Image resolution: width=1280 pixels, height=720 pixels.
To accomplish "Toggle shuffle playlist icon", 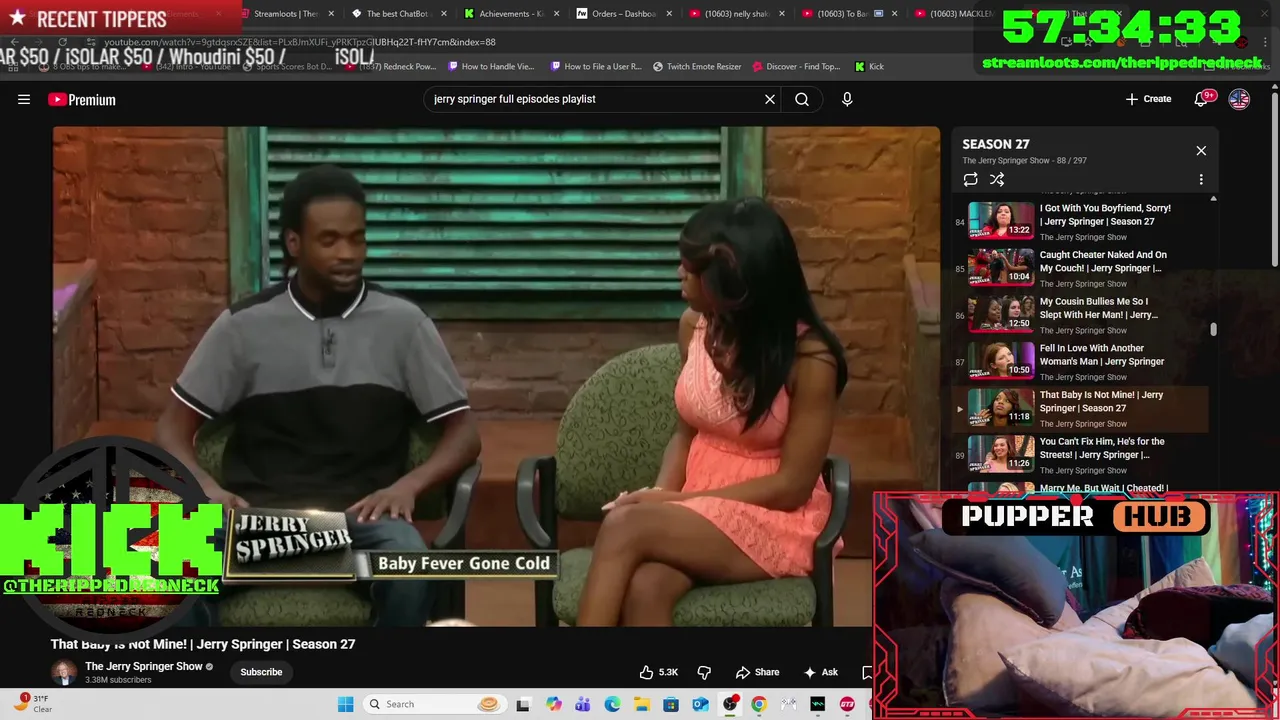I will point(997,180).
